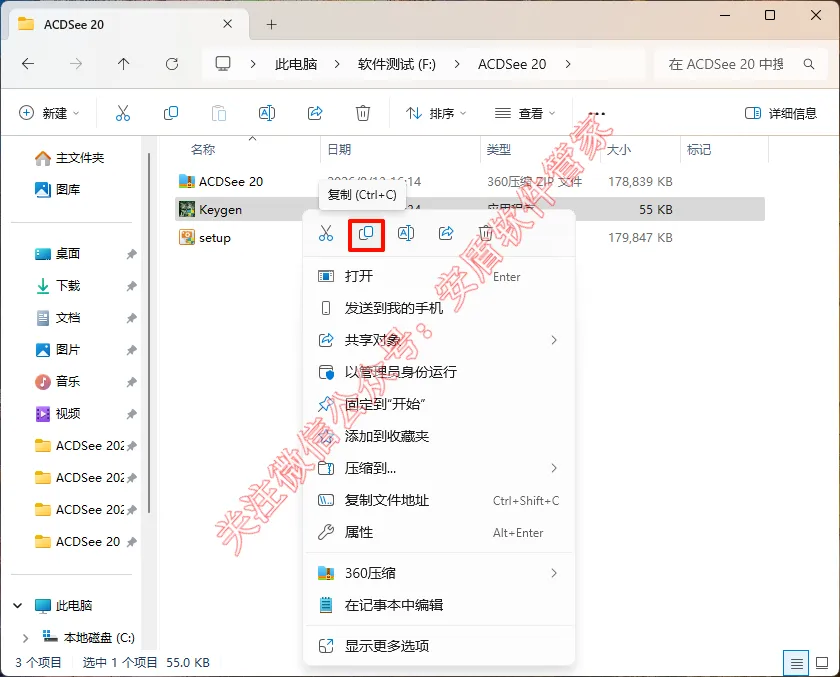Click the ACDSee 20 ZIP archive icon
Screen dimensions: 840x677
[187, 181]
